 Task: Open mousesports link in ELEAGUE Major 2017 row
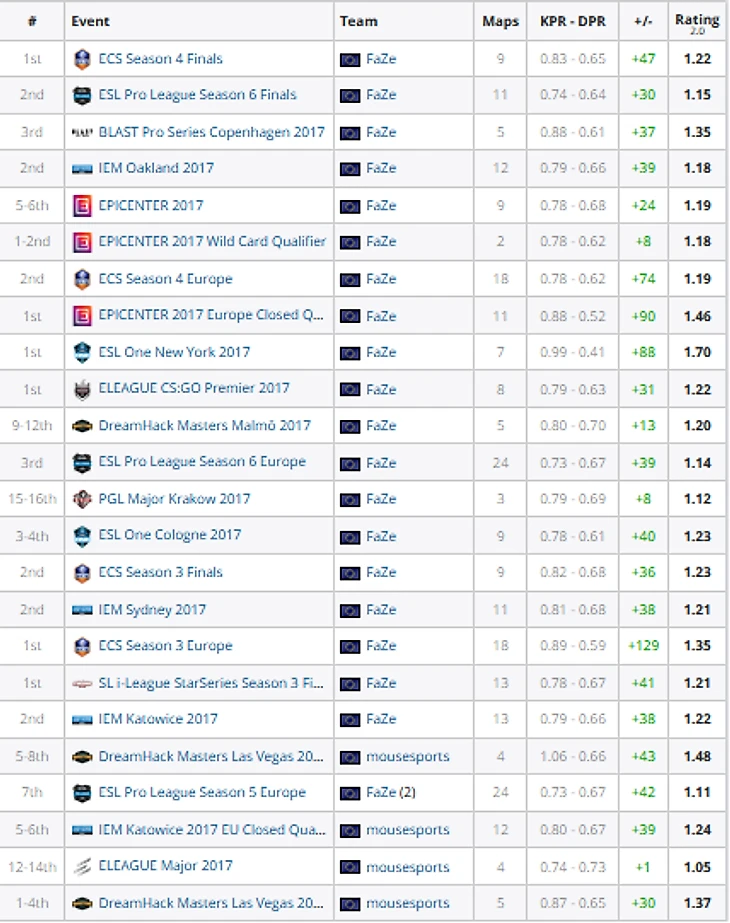click(x=407, y=868)
